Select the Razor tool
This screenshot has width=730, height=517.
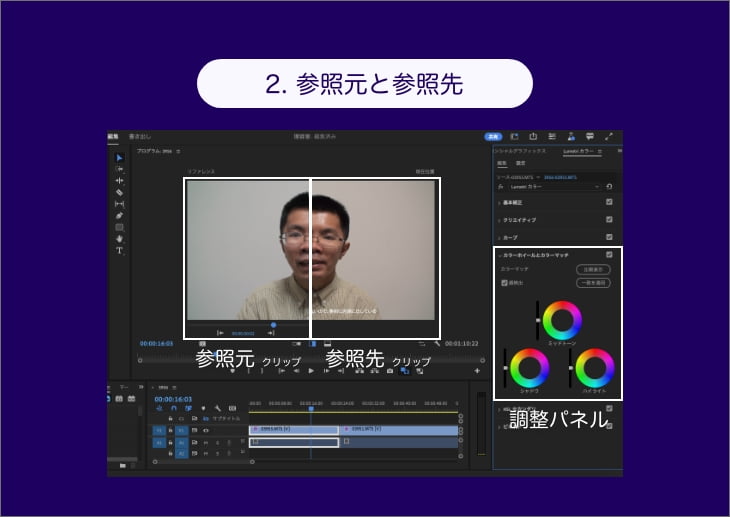[x=119, y=192]
